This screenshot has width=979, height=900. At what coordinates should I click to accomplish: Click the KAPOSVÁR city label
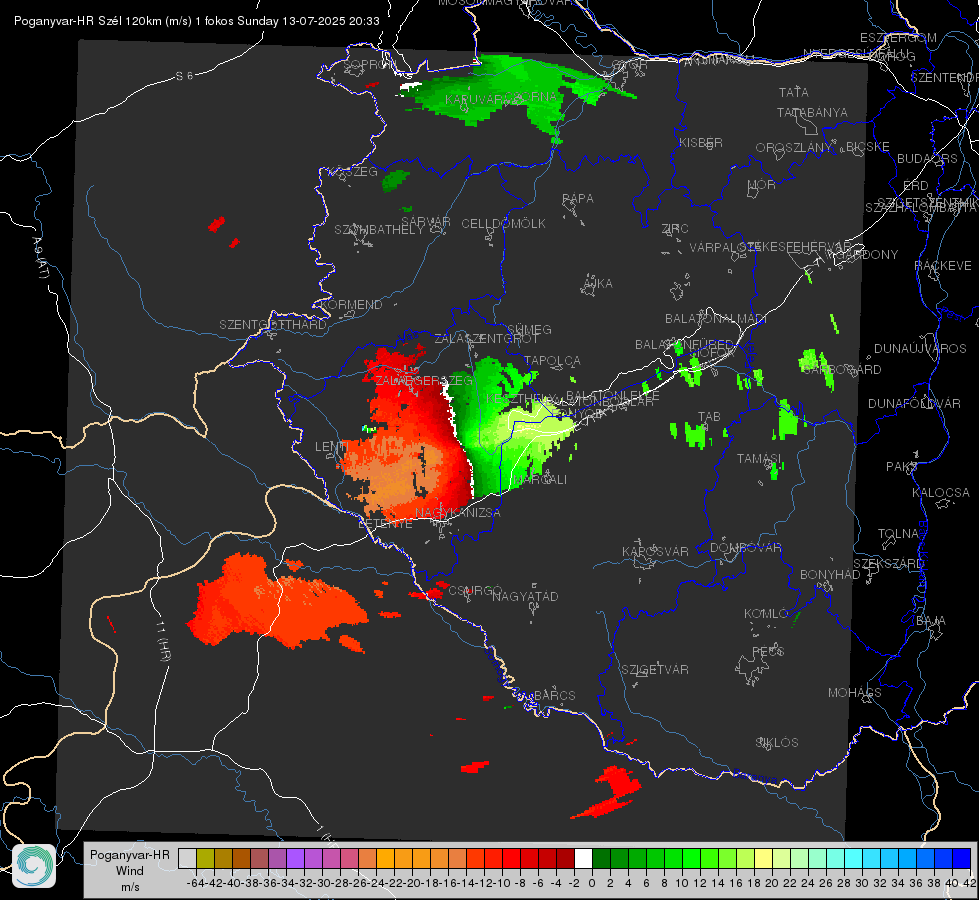(655, 551)
